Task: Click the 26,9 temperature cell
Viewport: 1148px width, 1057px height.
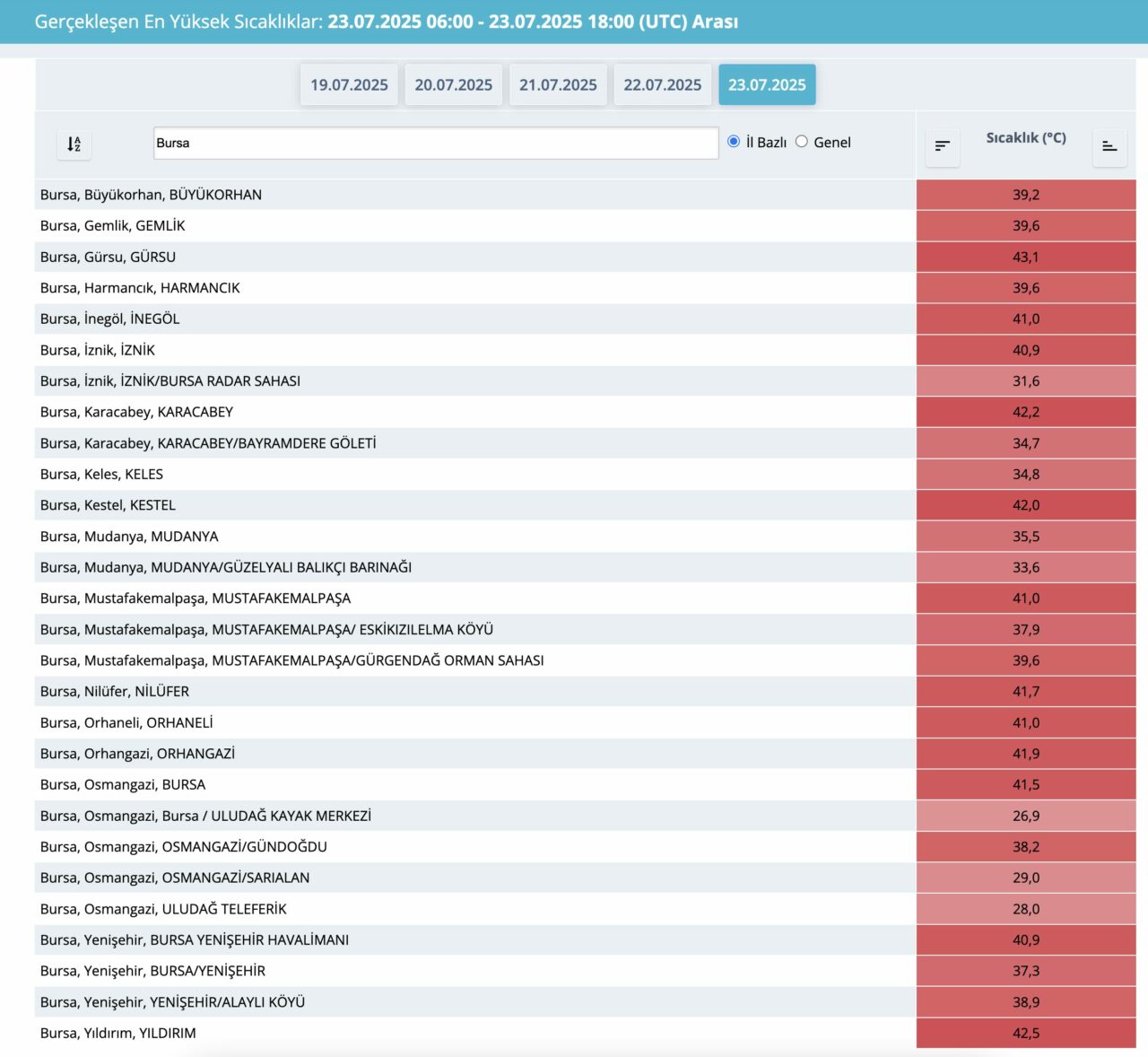Action: click(x=1025, y=816)
